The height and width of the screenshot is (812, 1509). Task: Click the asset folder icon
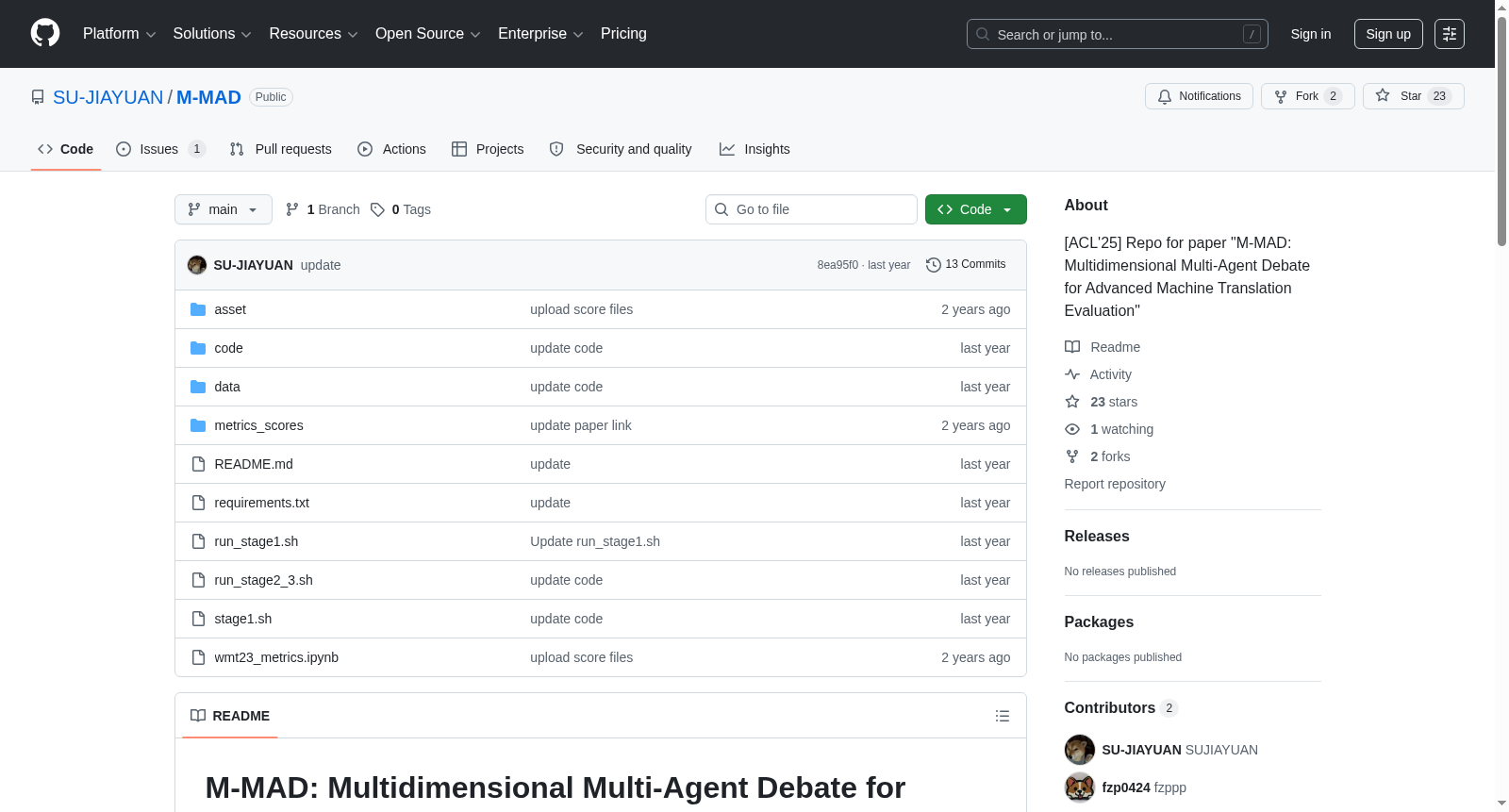(x=198, y=309)
